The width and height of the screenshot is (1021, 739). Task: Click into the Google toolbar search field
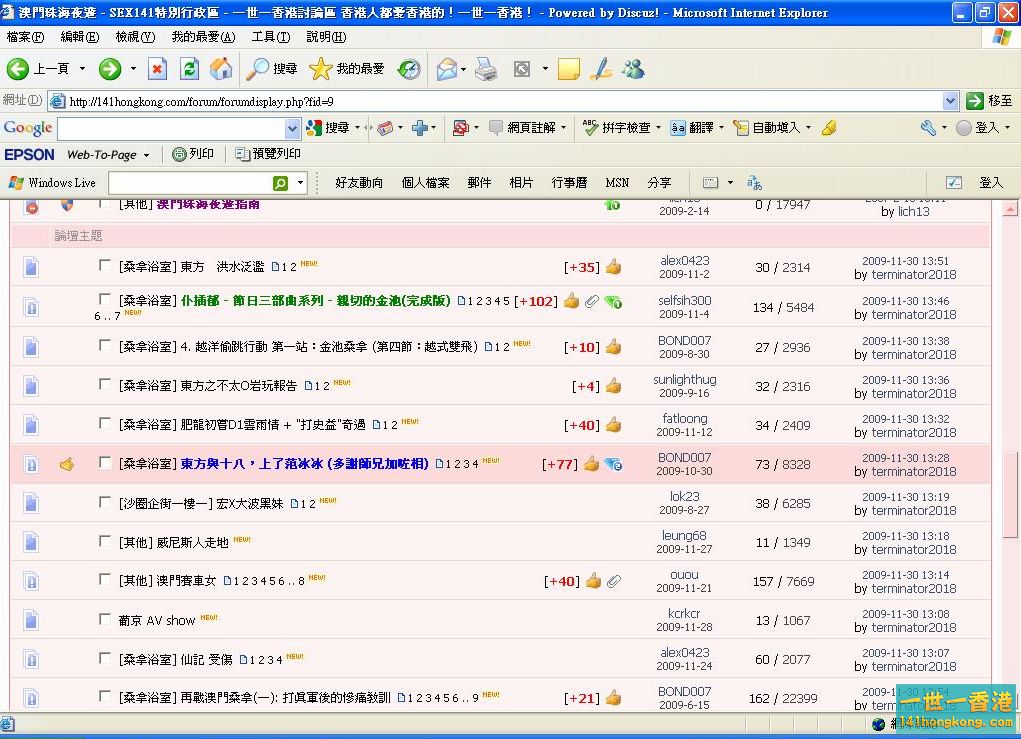click(170, 128)
